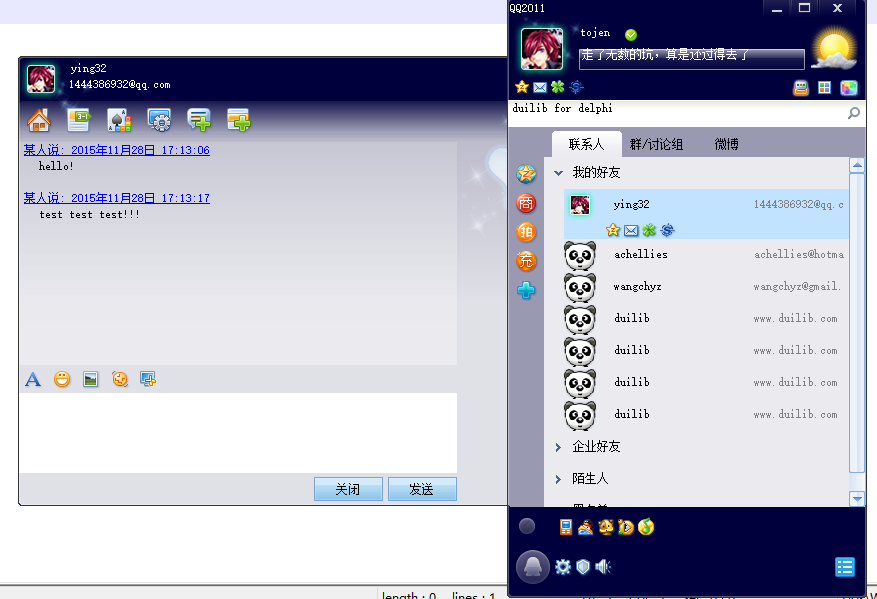This screenshot has width=877, height=599.
Task: Click the screen capture icon in the chat window
Action: [148, 380]
